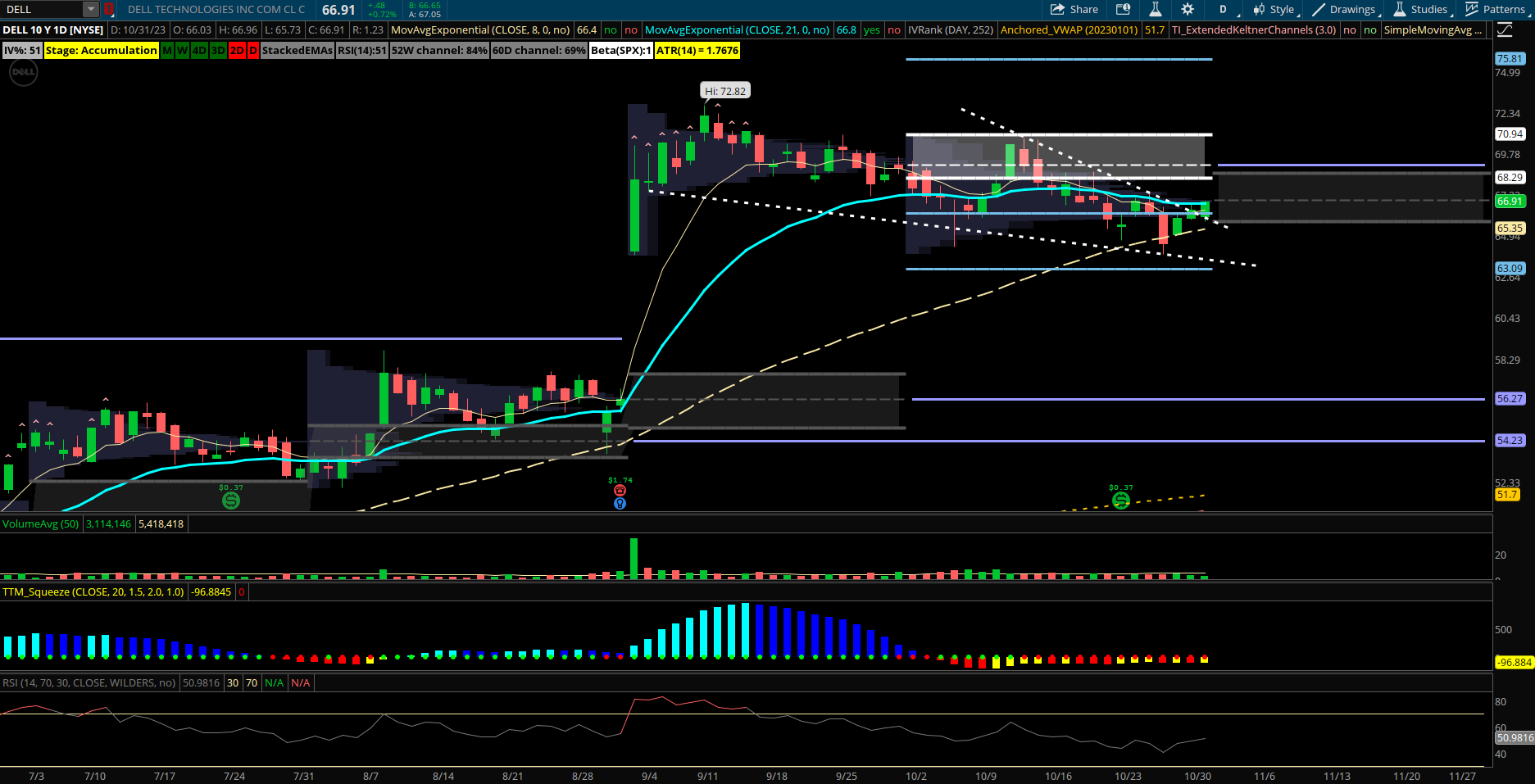Click the left dividend $0.37 icon

pos(231,500)
